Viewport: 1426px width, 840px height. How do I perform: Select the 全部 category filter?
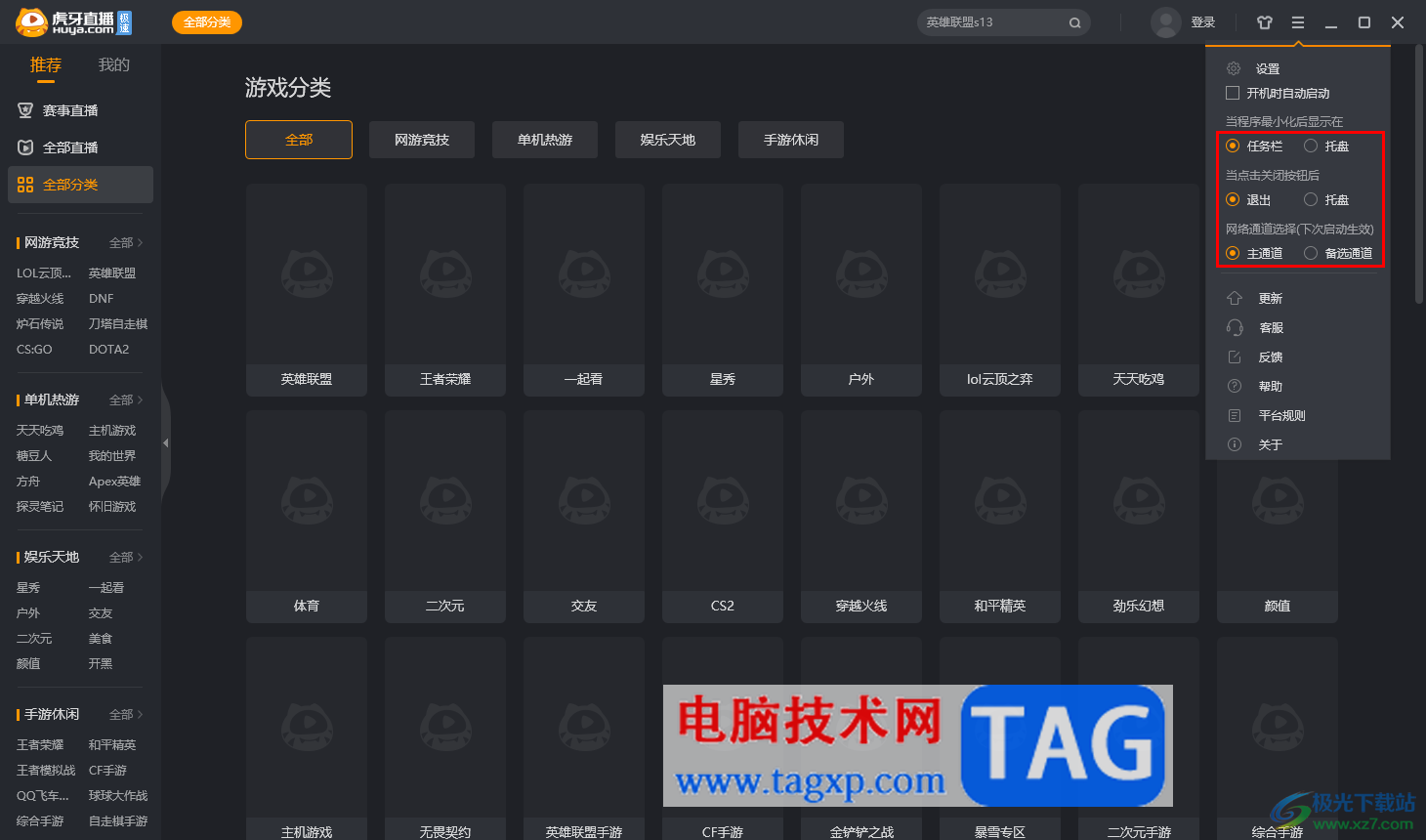(299, 140)
